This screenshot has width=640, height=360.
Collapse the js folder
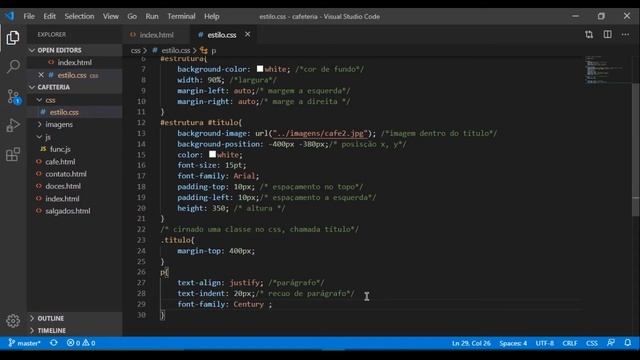pos(48,137)
